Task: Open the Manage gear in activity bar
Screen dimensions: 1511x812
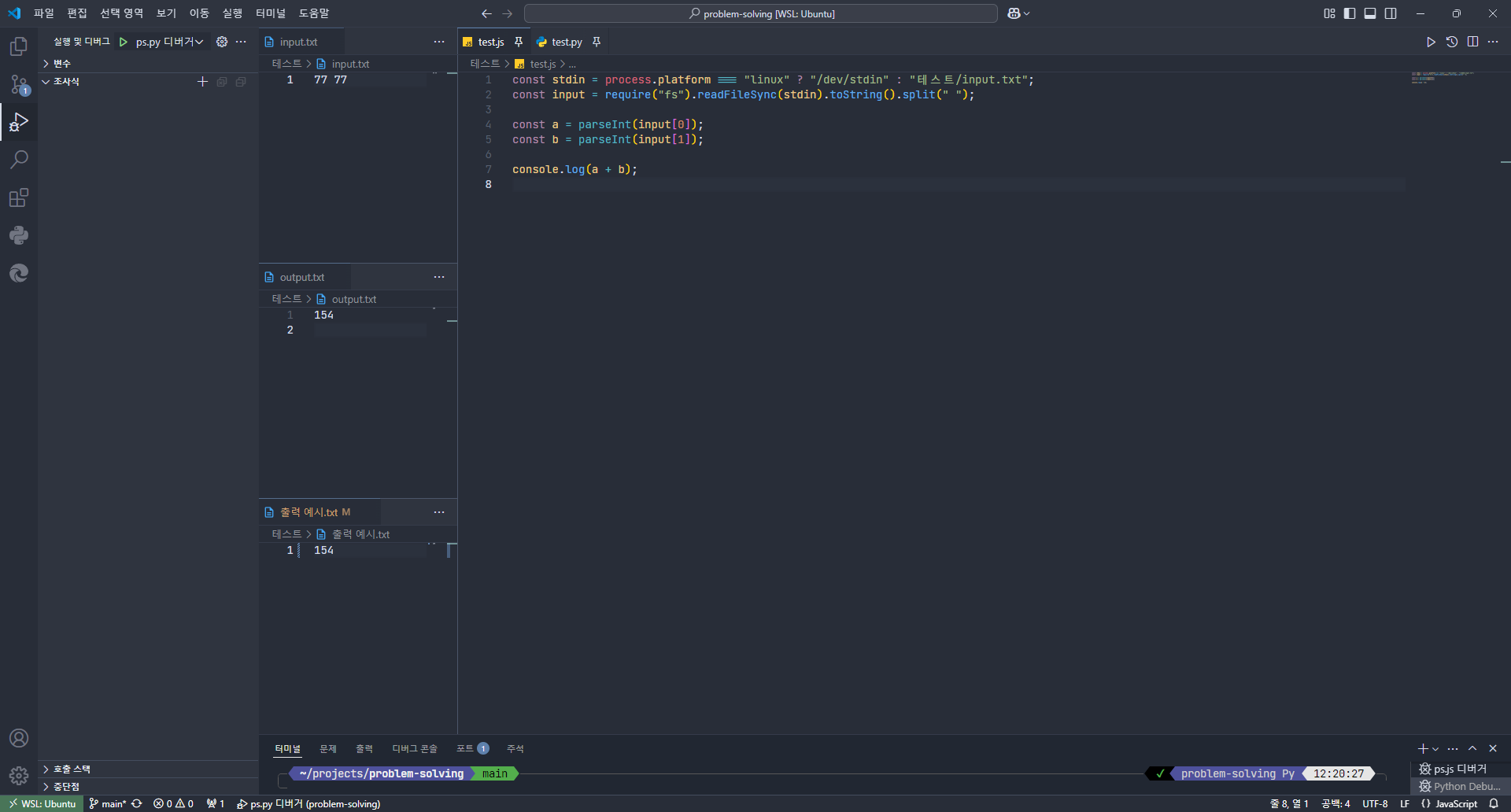Action: coord(19,776)
